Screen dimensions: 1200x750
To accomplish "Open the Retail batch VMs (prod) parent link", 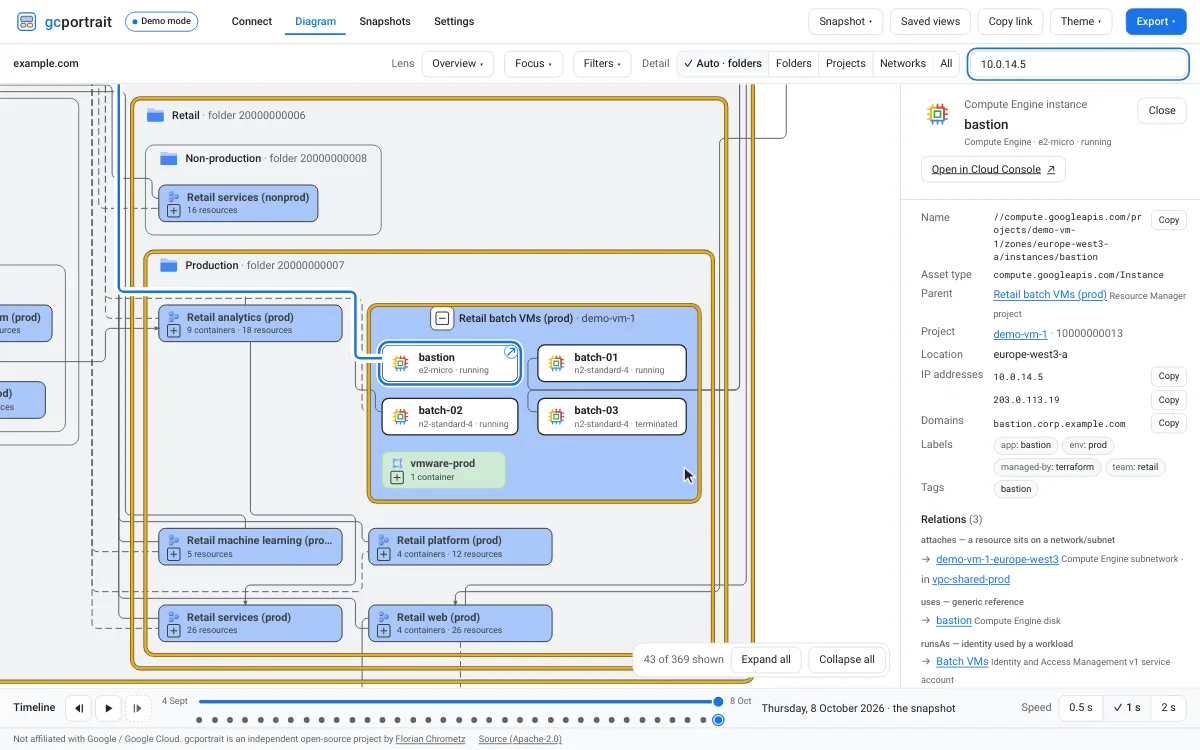I will 1050,295.
